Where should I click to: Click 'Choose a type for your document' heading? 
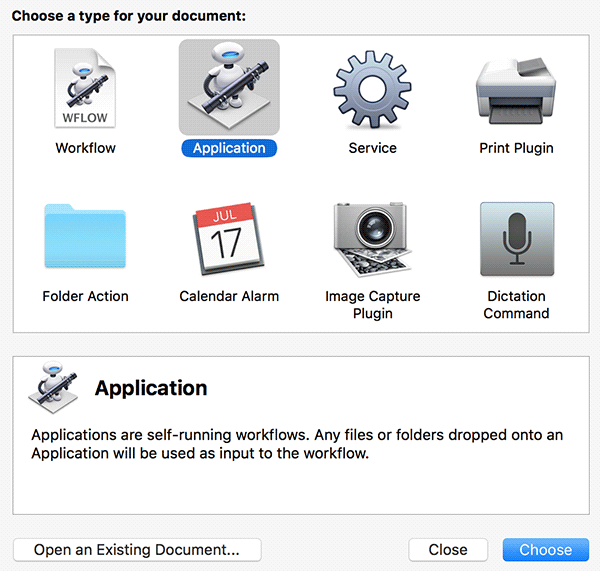pos(129,16)
